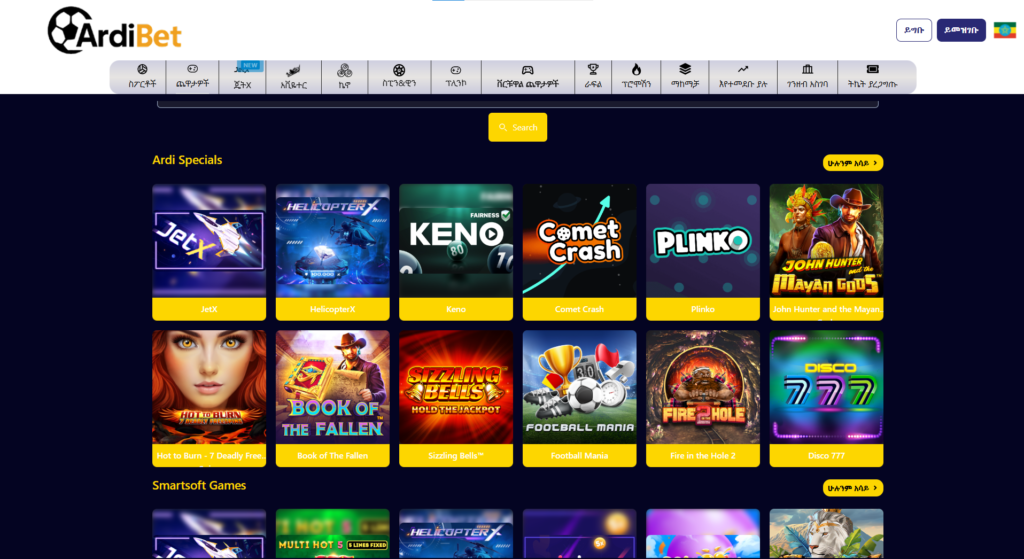Click the Smartsoft Games section heading
Image resolution: width=1024 pixels, height=559 pixels.
199,485
